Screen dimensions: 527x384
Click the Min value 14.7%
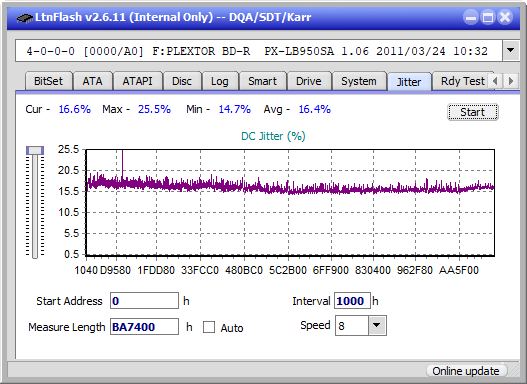tap(235, 109)
